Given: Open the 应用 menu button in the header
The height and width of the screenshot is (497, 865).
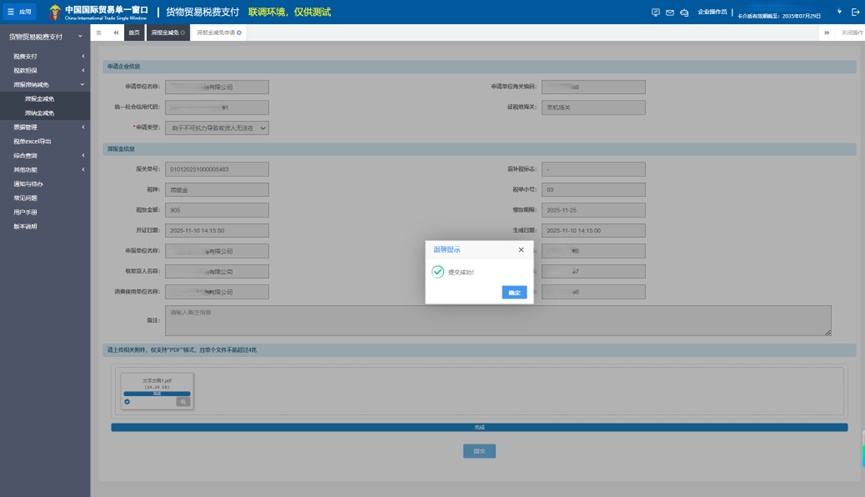Looking at the screenshot, I should 20,12.
